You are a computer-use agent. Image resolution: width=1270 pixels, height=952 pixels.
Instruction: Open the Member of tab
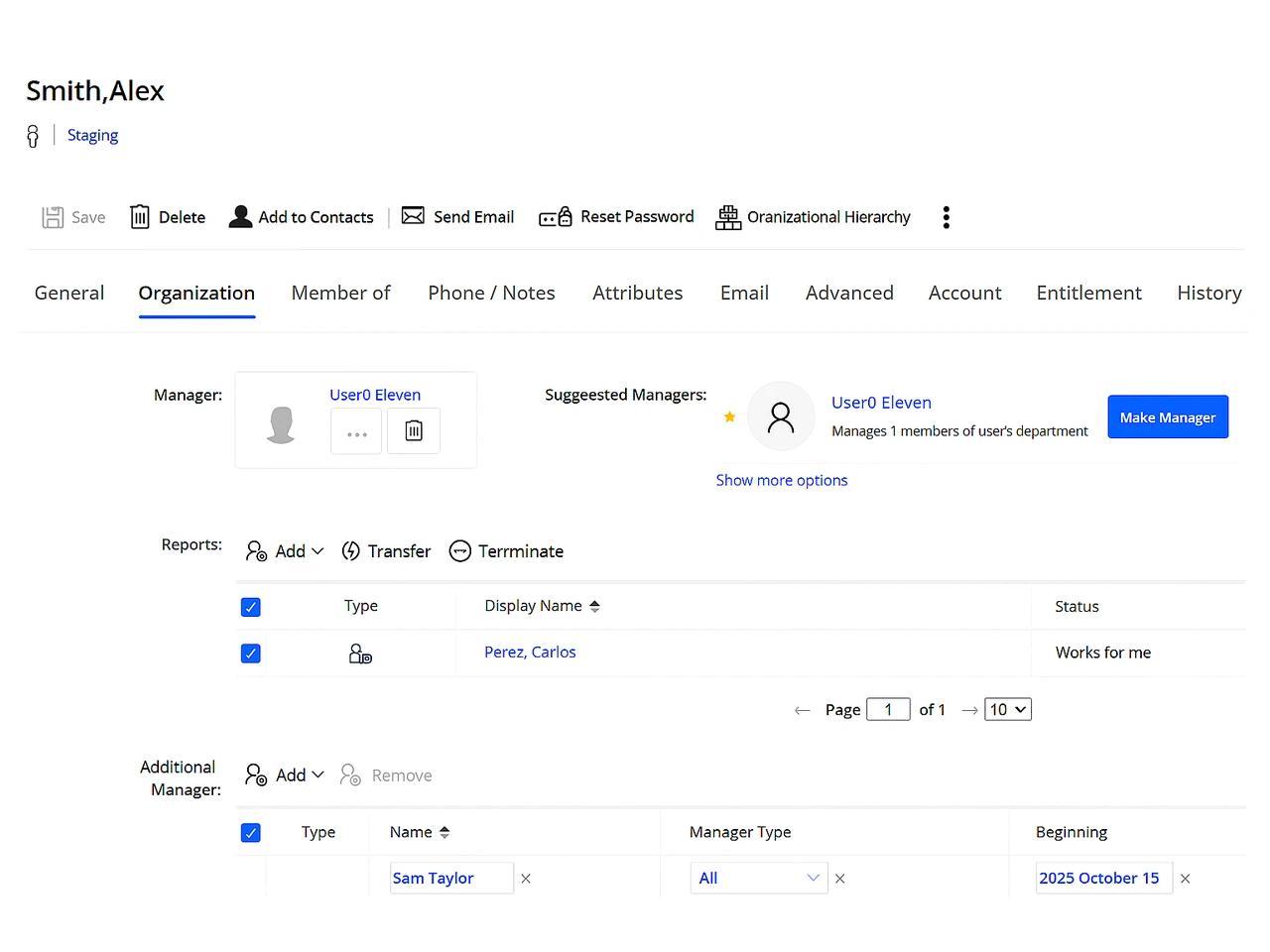[341, 293]
